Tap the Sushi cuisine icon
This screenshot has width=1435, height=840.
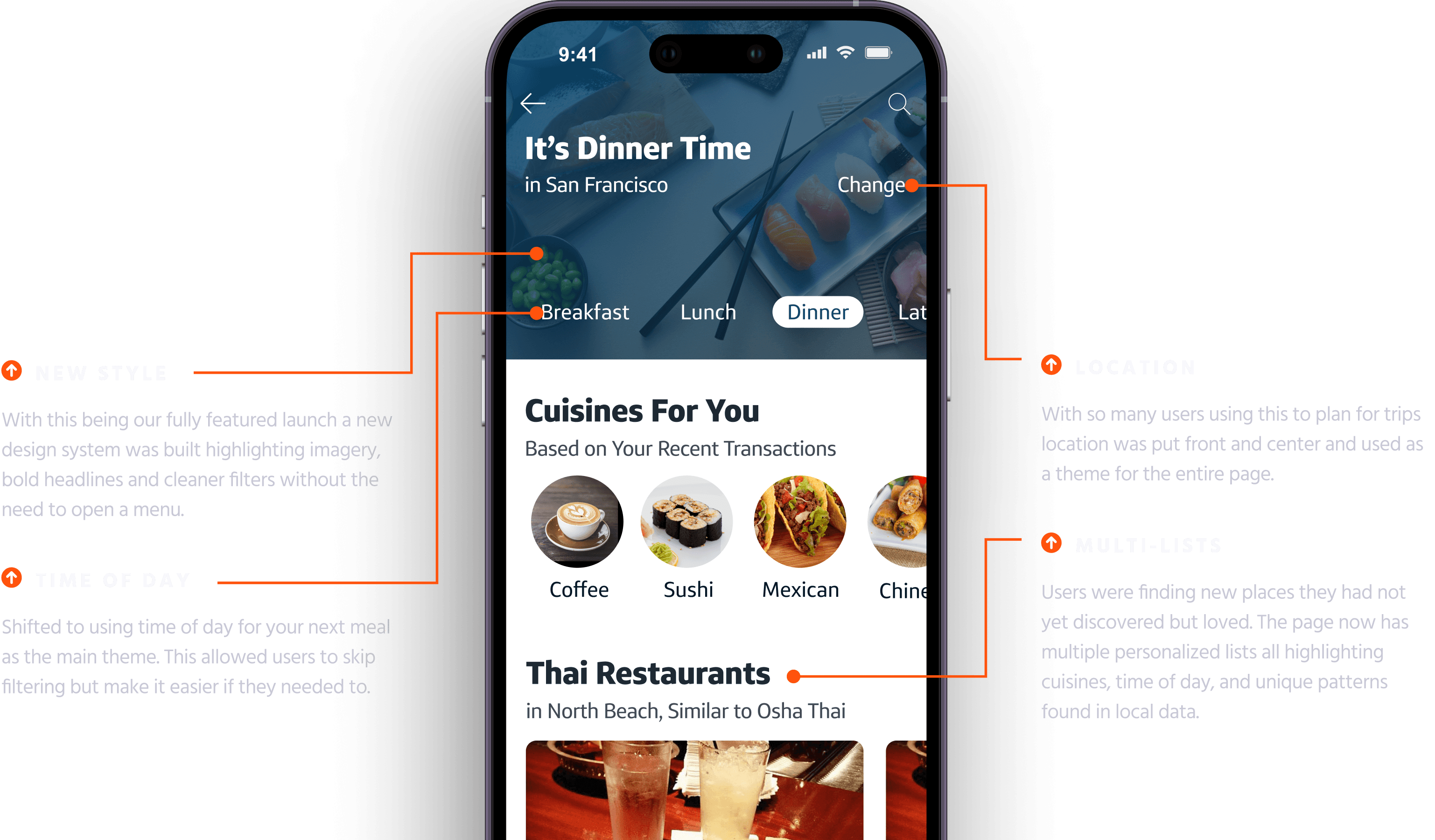tap(690, 521)
